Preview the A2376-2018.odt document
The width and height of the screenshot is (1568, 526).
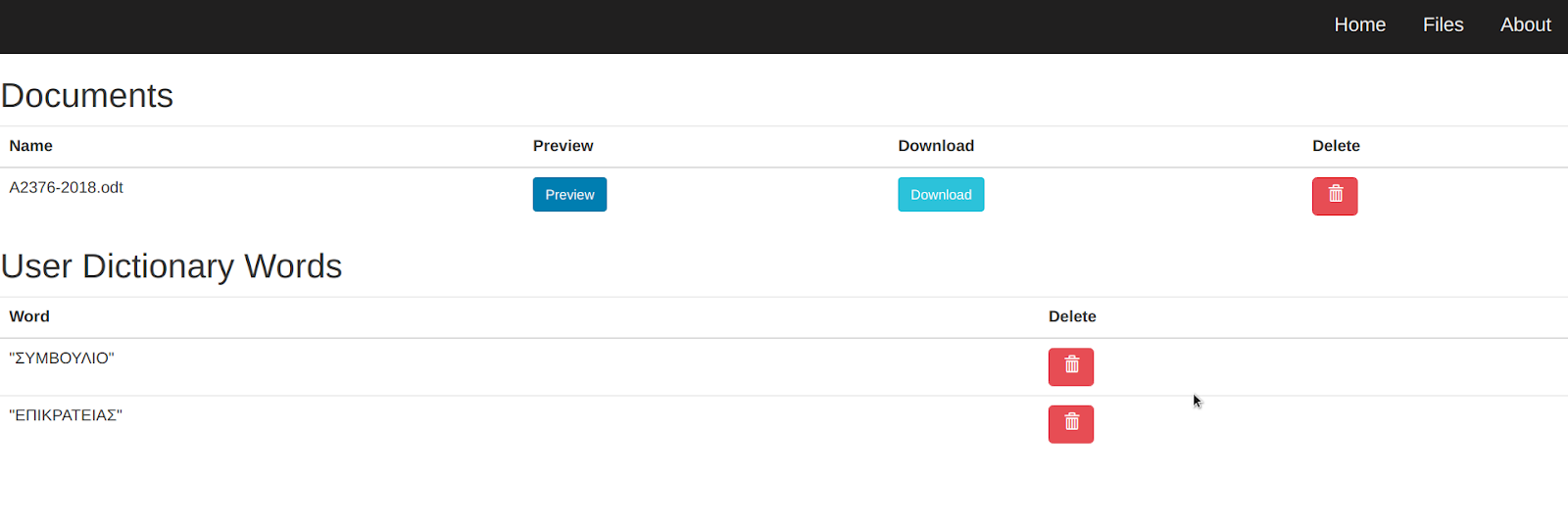click(x=569, y=194)
